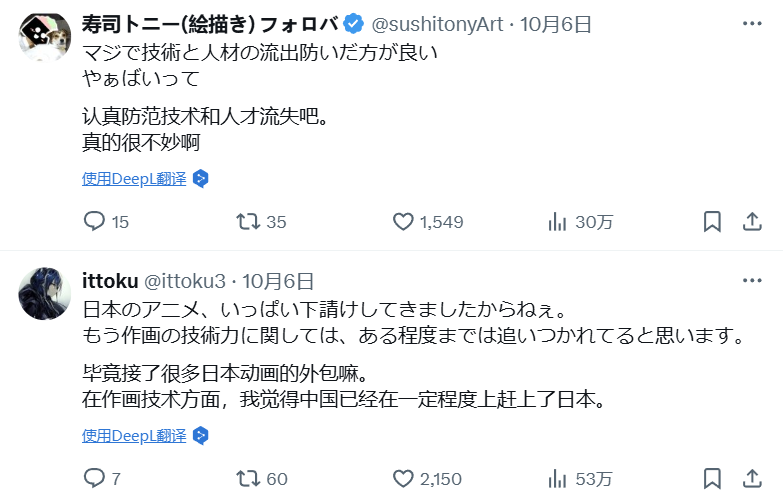Share the ittoku tweet

tap(752, 478)
